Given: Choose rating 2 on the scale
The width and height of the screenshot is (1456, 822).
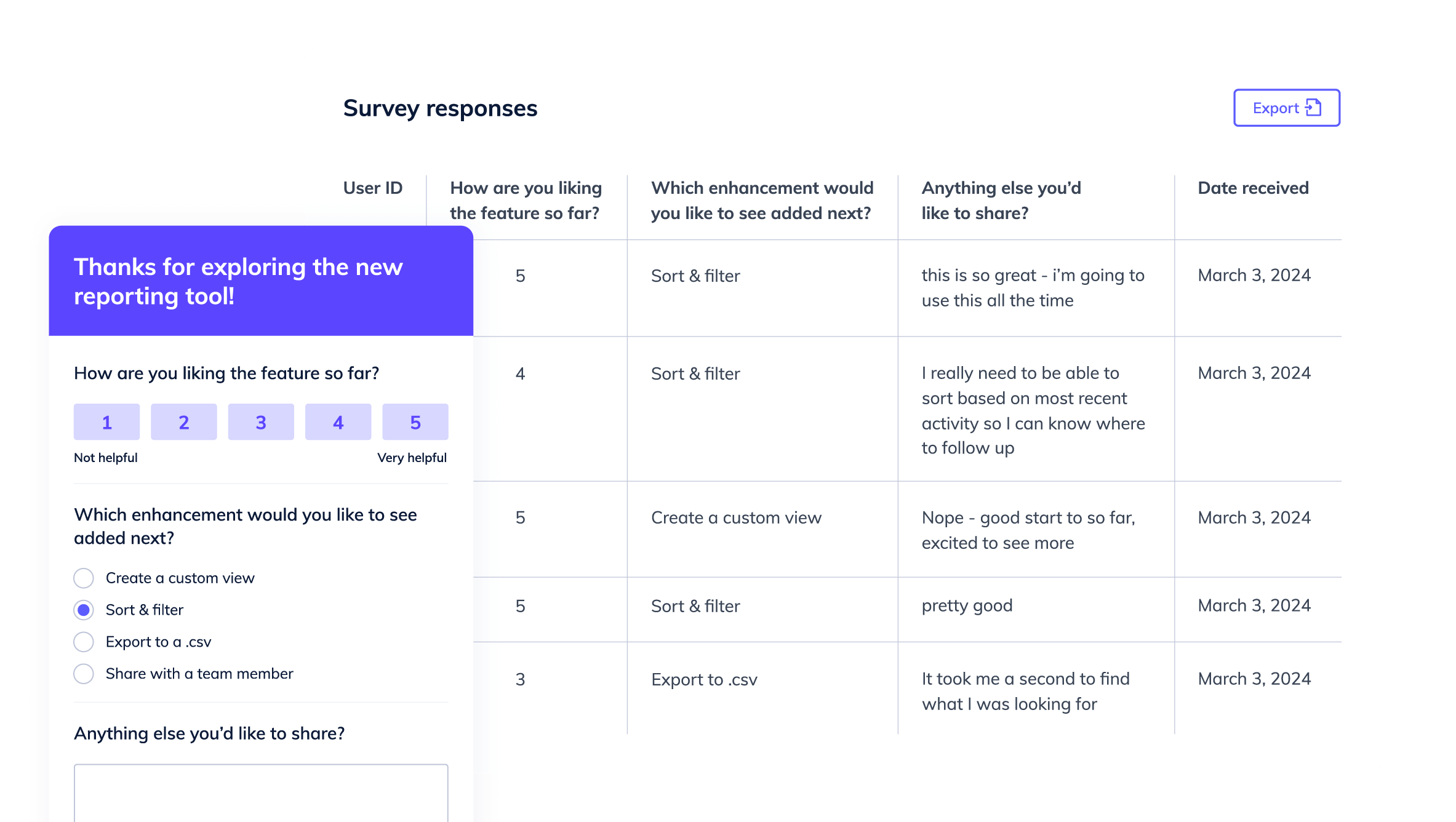Looking at the screenshot, I should (x=184, y=422).
